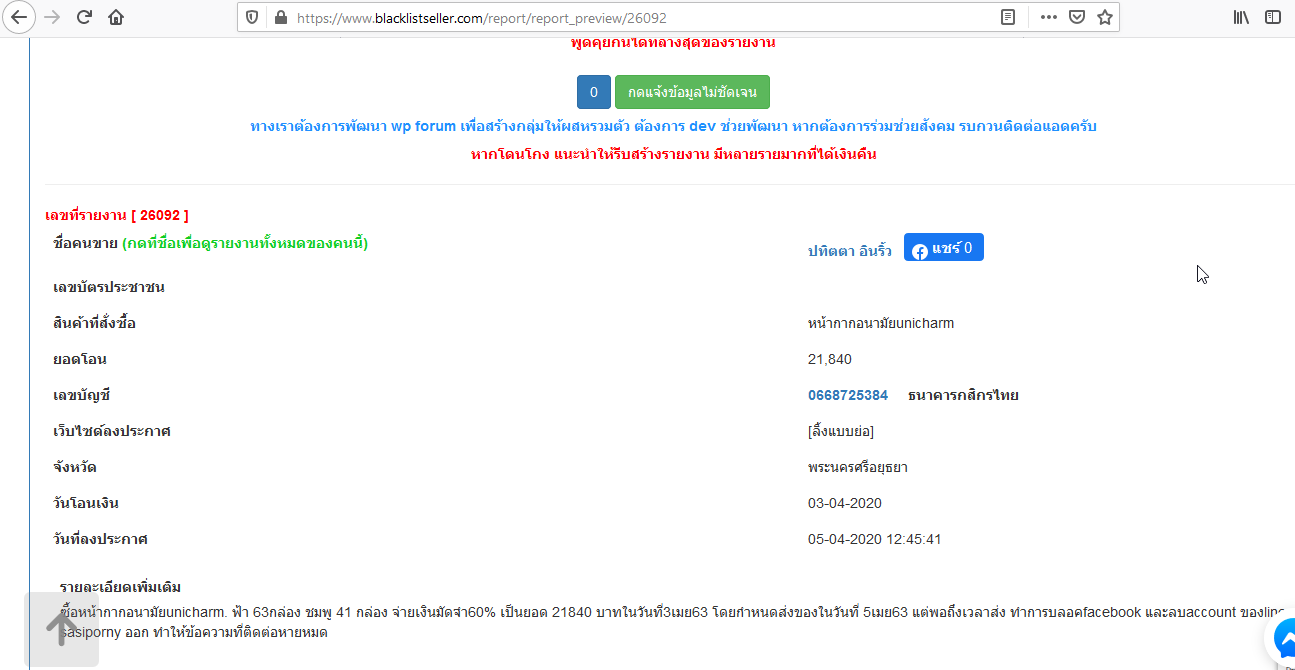The height and width of the screenshot is (670, 1295).
Task: Click red advice text หากโดนโกง
Action: click(674, 154)
